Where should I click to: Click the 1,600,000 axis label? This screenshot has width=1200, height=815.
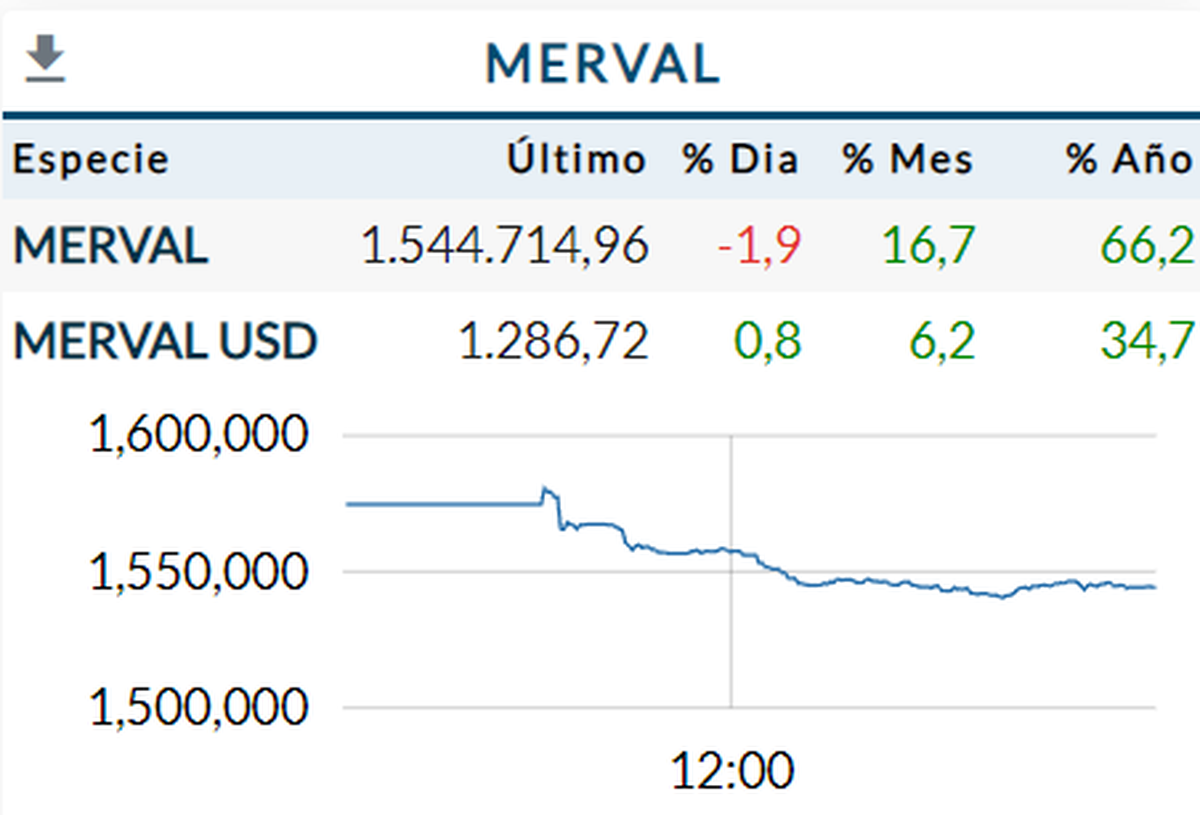[x=199, y=435]
